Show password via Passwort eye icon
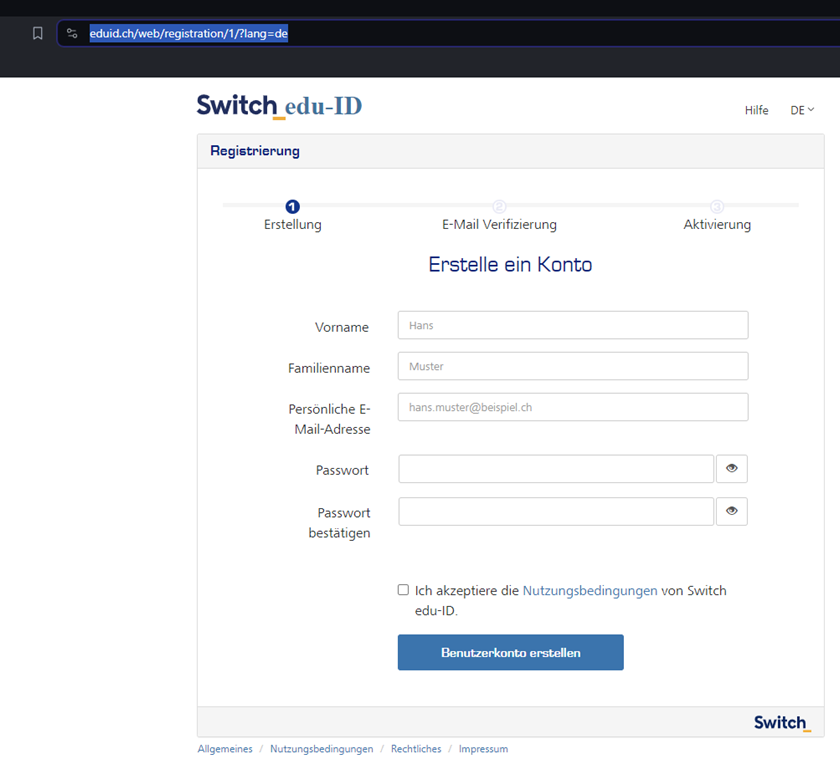This screenshot has width=840, height=766. coord(732,469)
